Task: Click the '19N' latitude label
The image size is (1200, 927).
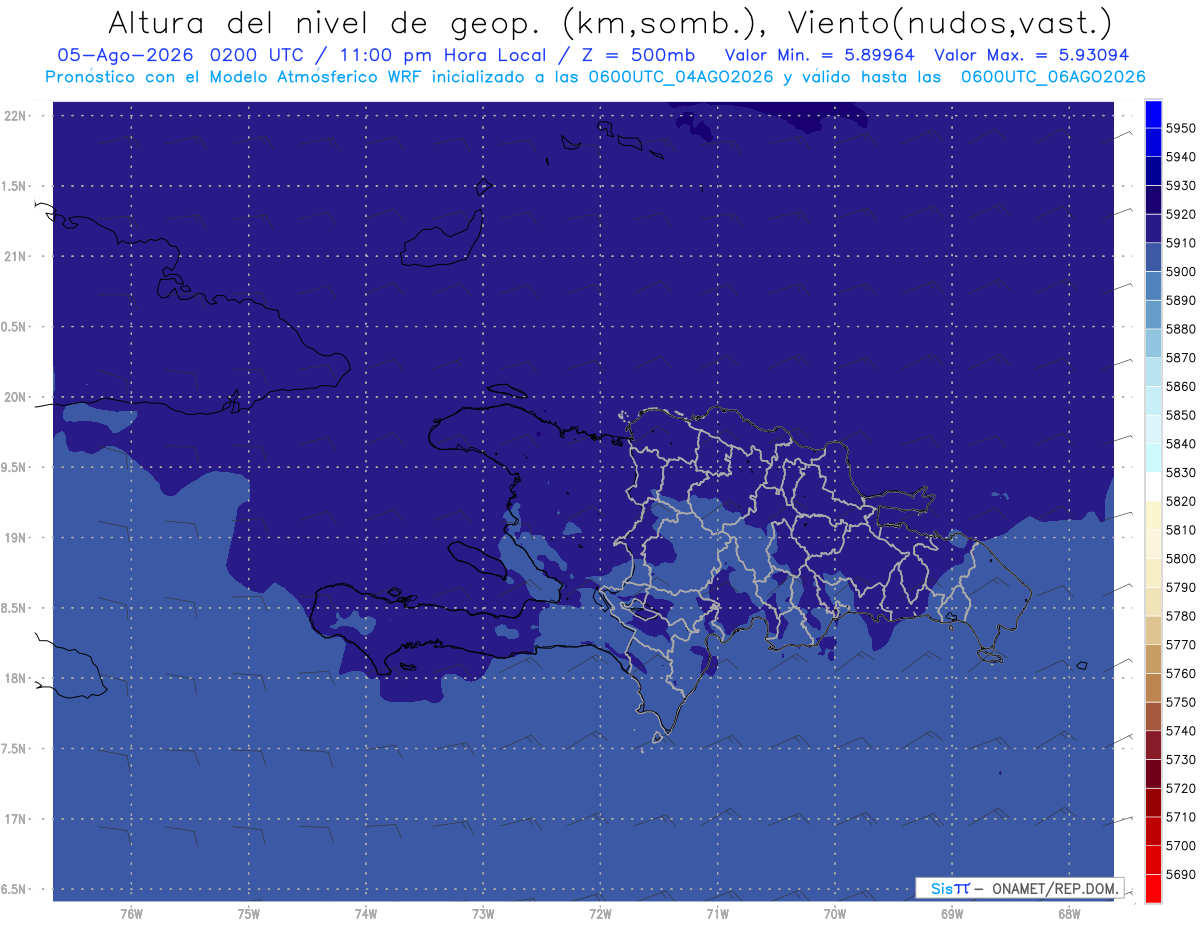Action: [15, 538]
